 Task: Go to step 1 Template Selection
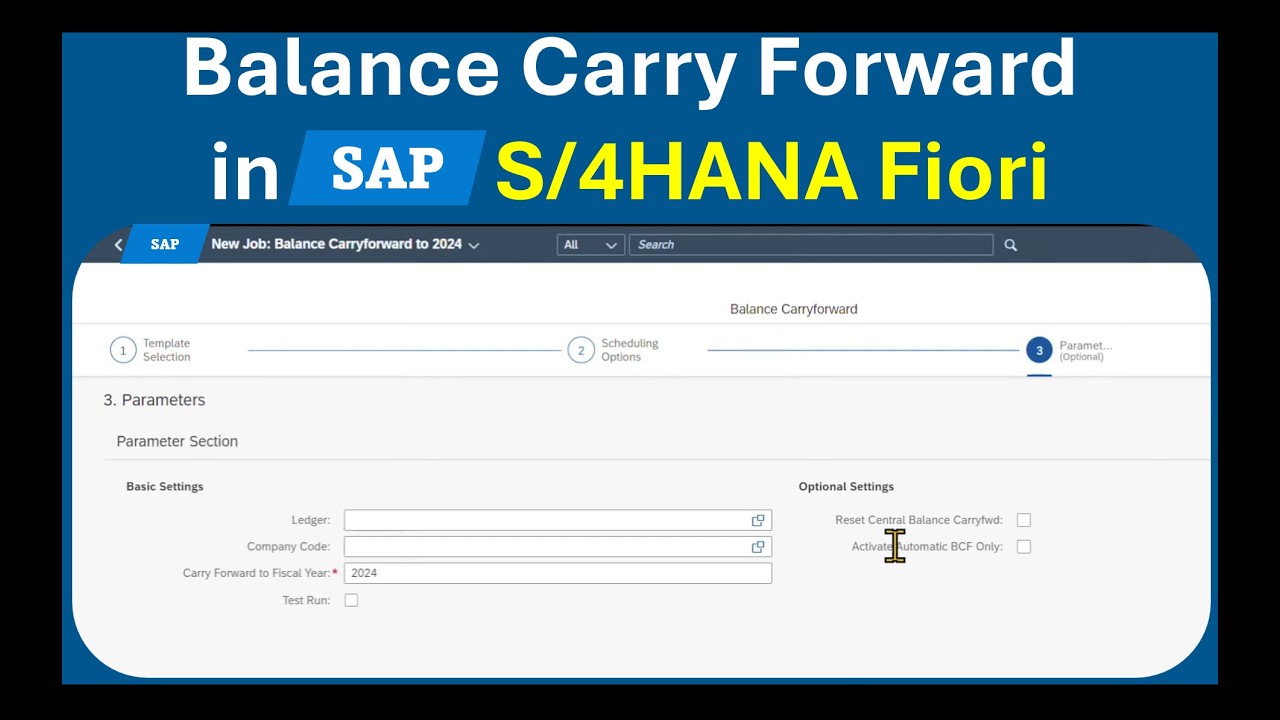(x=151, y=350)
